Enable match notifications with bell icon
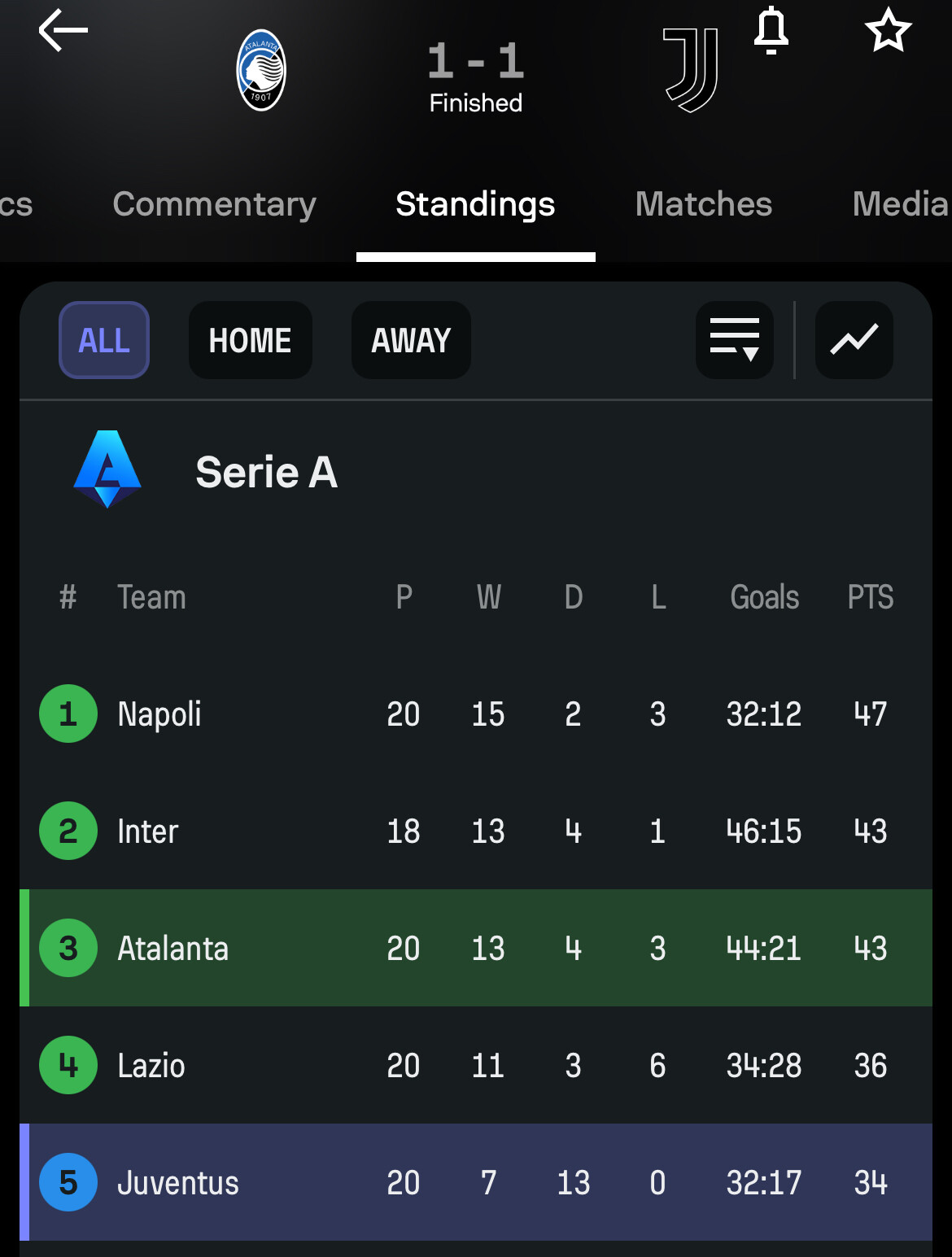 [771, 33]
